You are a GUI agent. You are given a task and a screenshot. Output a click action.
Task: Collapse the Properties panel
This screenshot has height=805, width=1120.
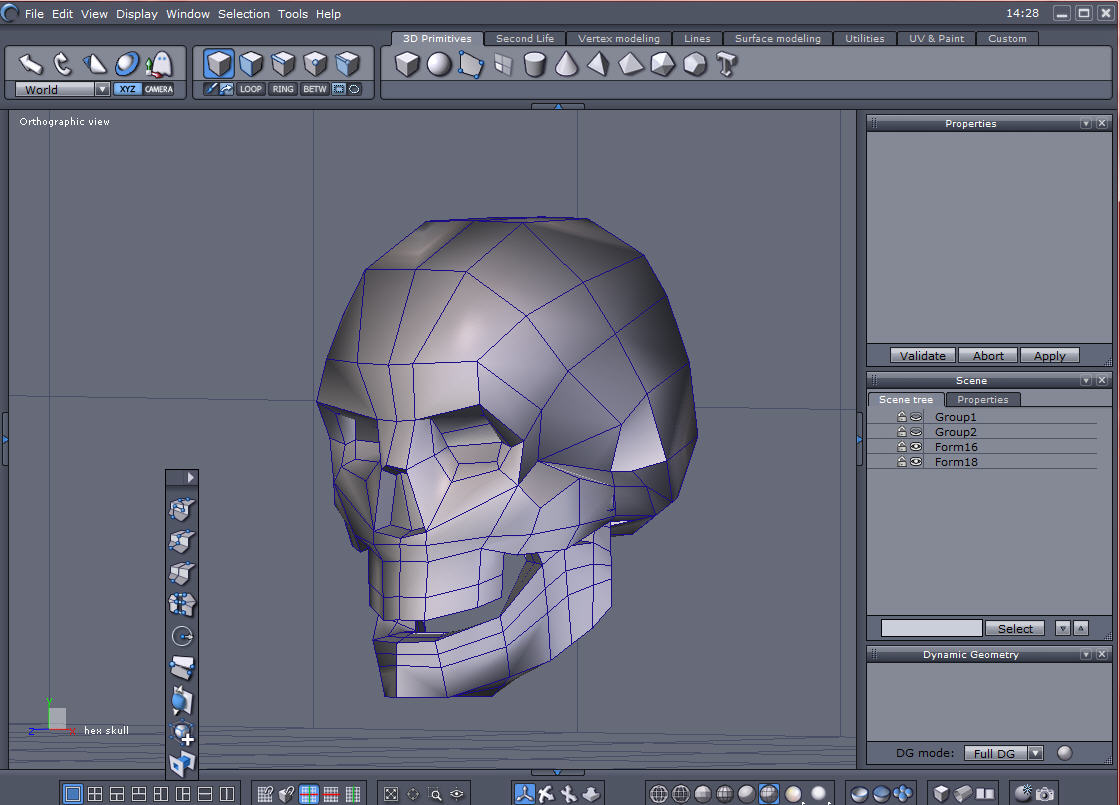point(1086,124)
